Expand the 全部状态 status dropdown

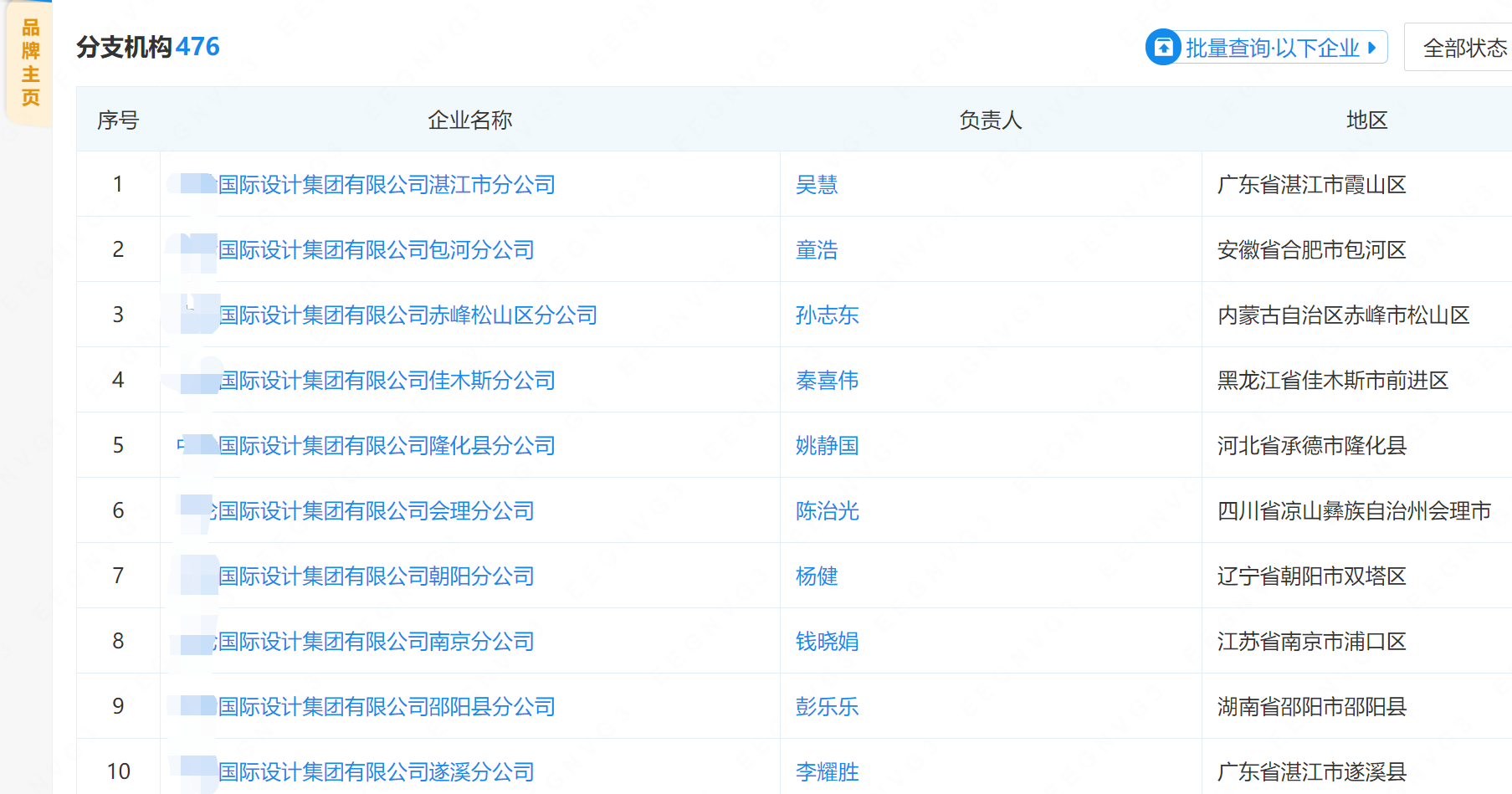pos(1463,49)
